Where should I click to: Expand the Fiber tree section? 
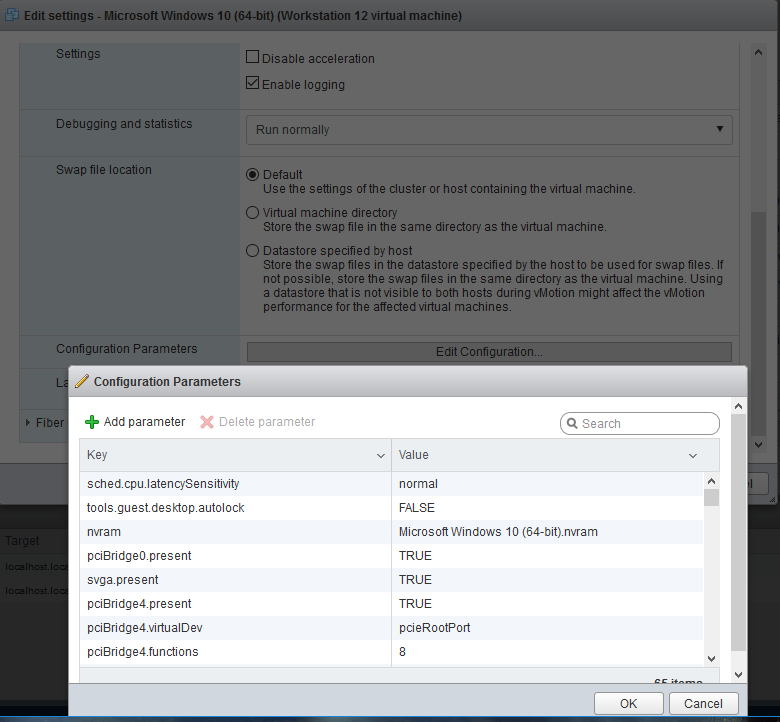[28, 422]
